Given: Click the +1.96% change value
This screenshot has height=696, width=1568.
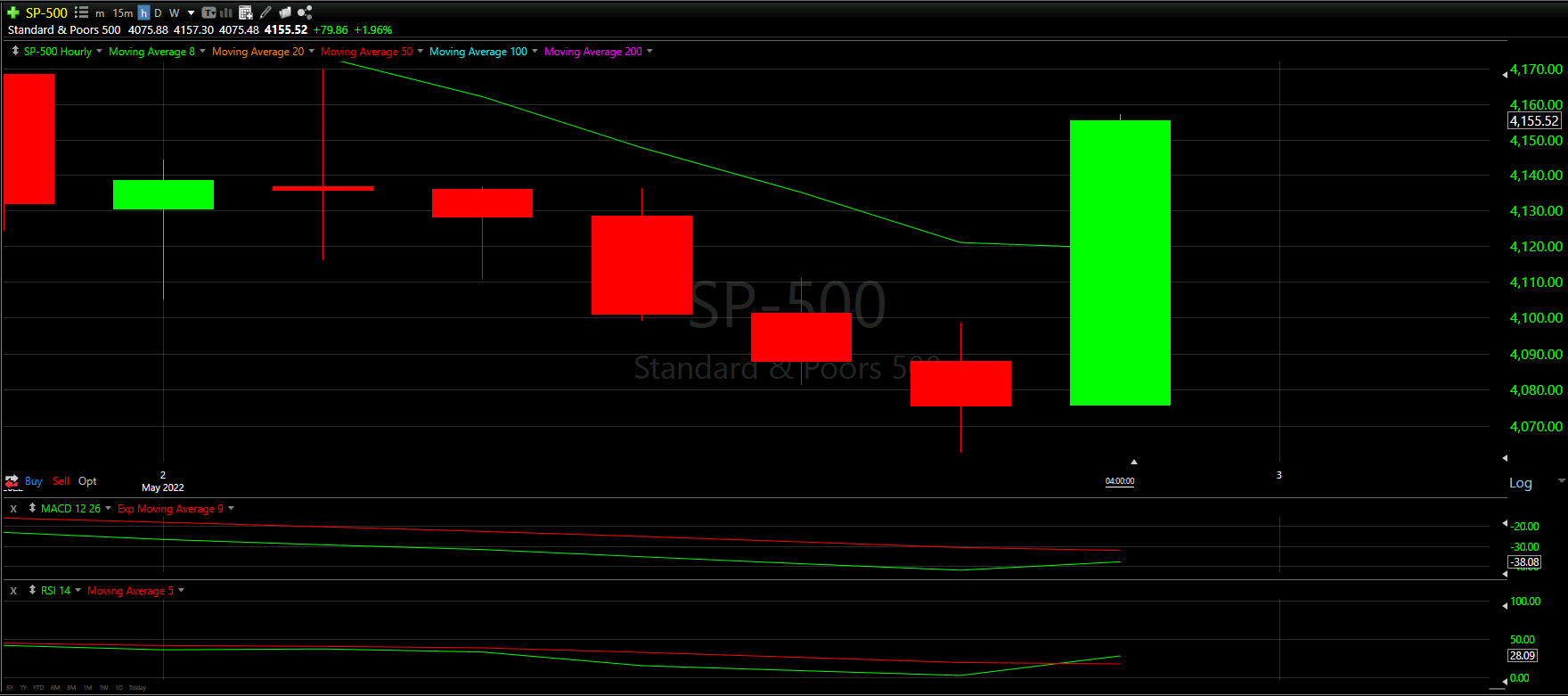Looking at the screenshot, I should point(373,30).
